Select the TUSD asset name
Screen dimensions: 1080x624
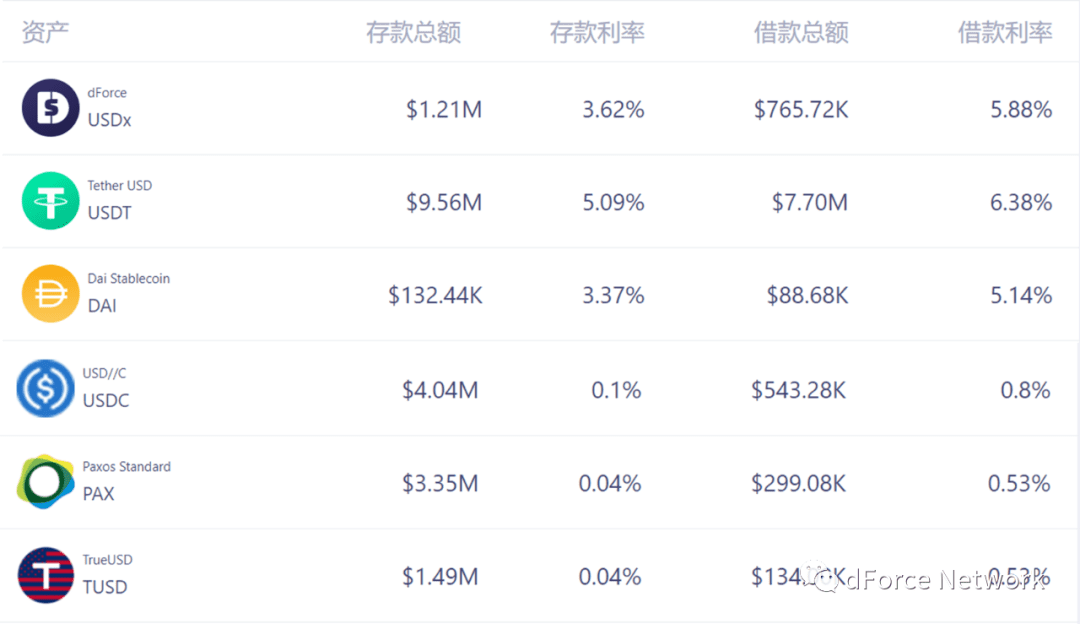point(105,587)
